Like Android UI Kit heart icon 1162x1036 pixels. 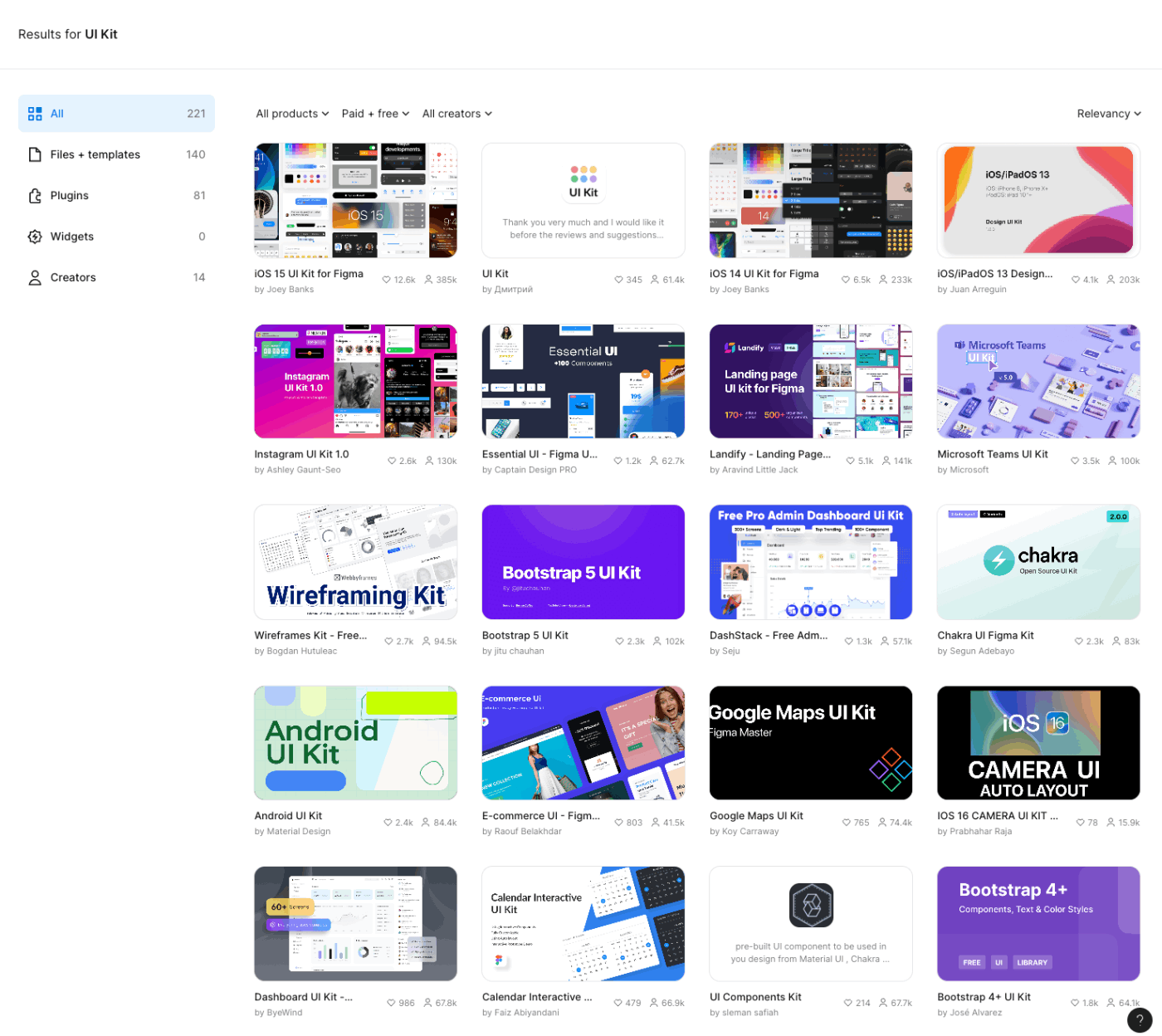tap(388, 823)
